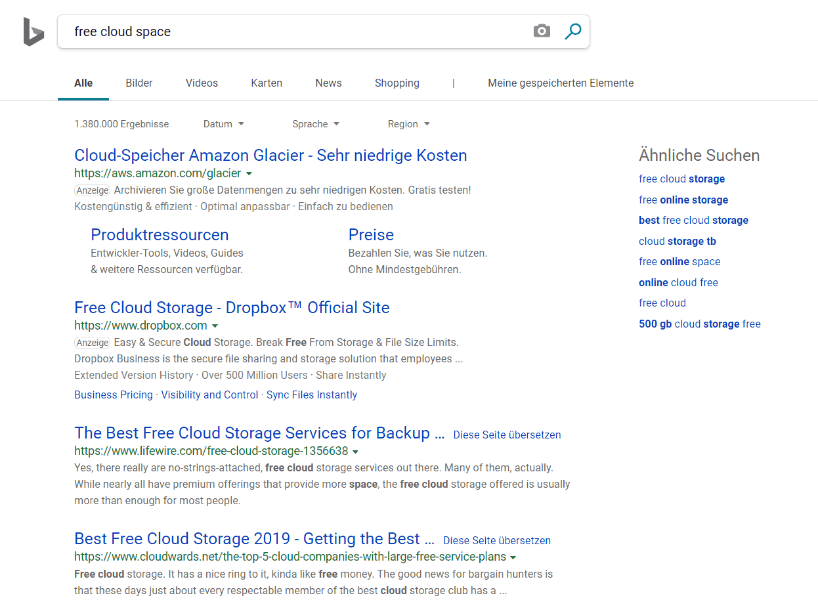Click the '1.380.000 Ergebnisse' count text
This screenshot has height=600, width=818.
122,124
